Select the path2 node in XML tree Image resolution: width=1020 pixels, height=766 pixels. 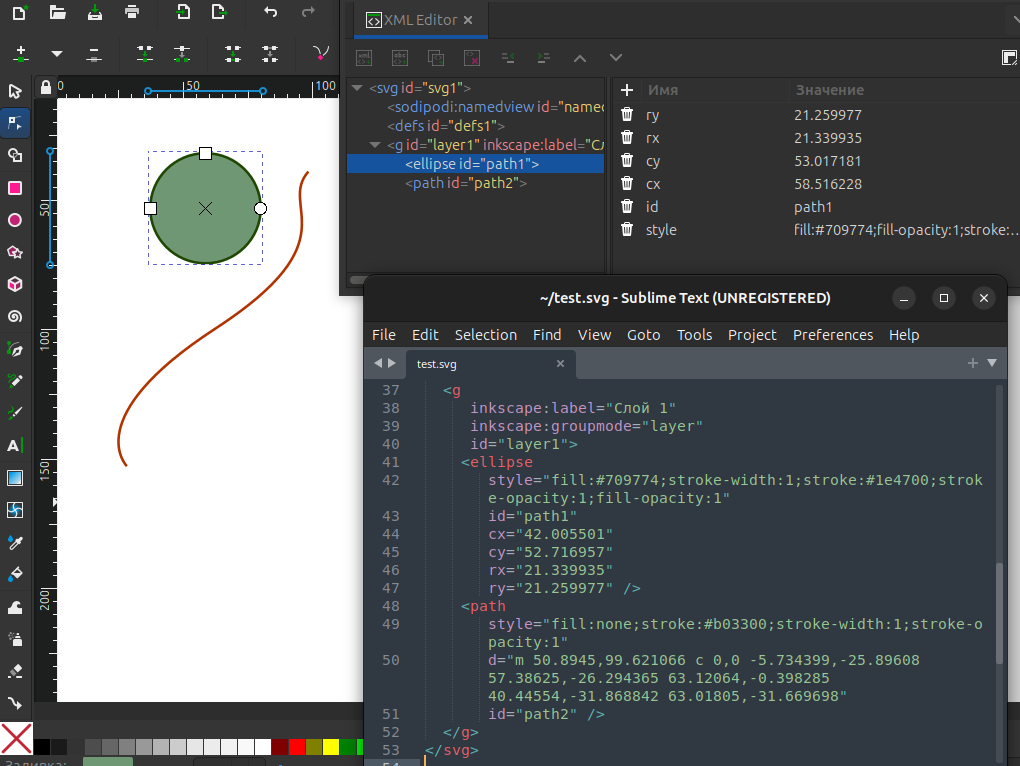tap(465, 184)
